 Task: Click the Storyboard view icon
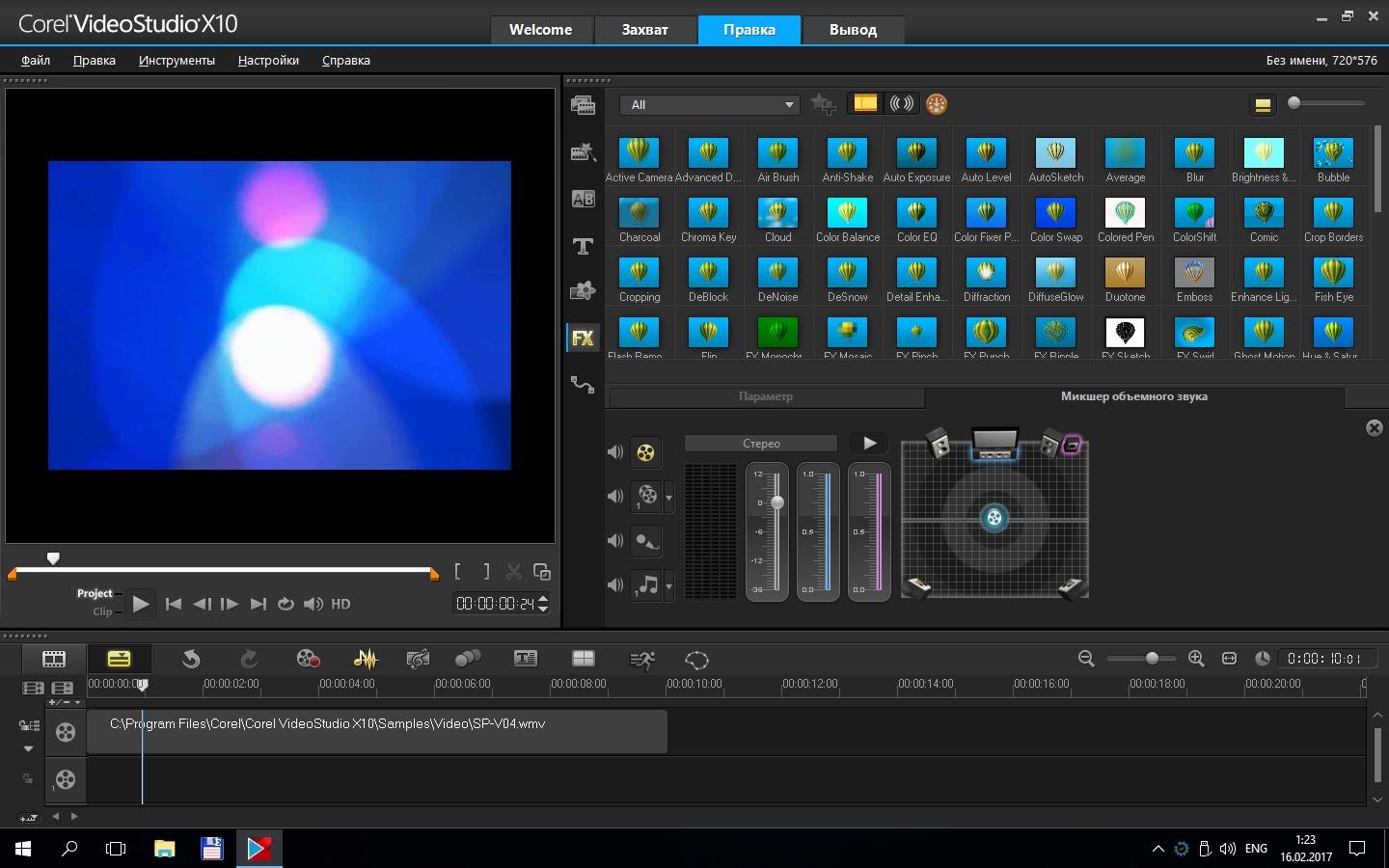tap(54, 659)
